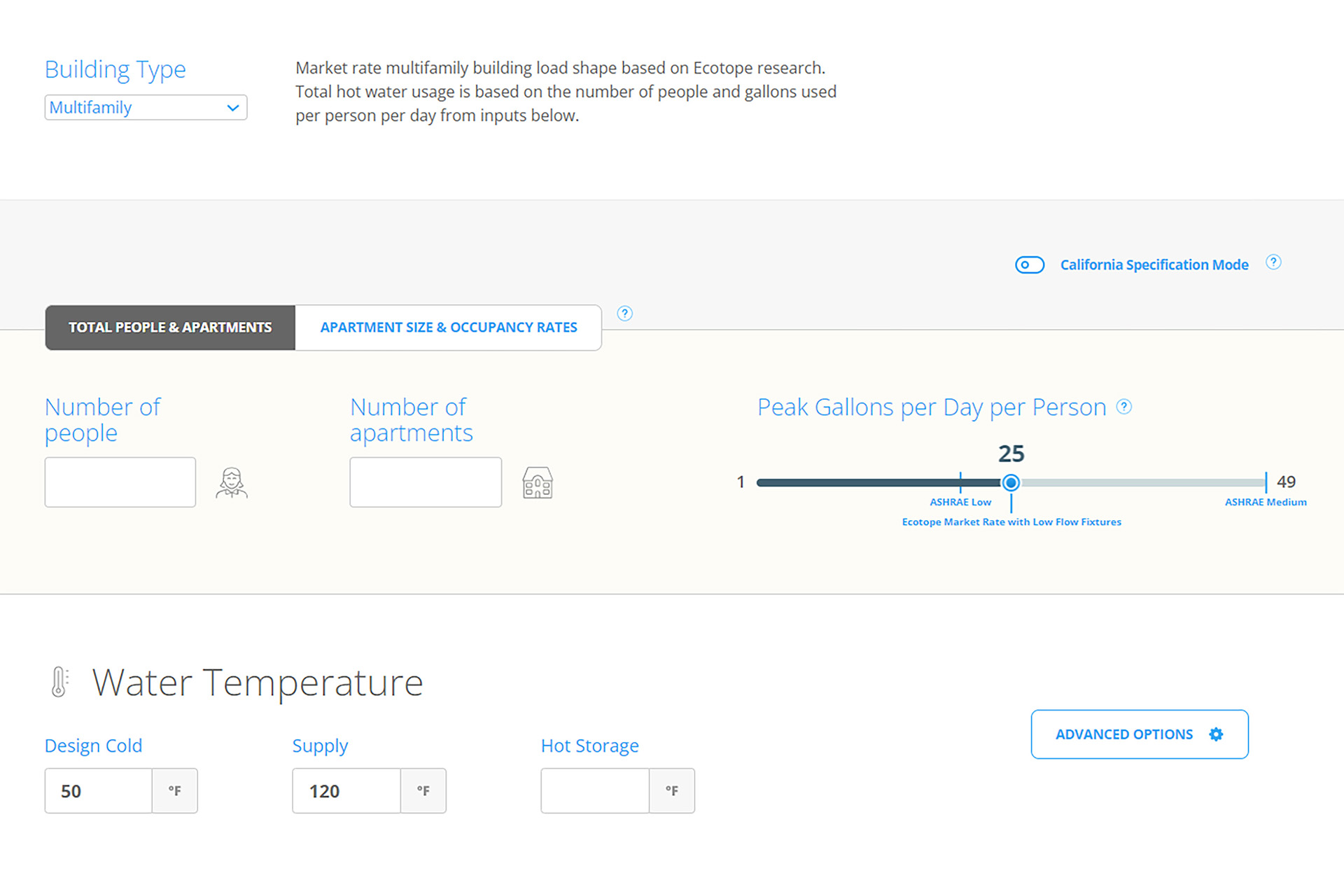Viewport: 1344px width, 896px height.
Task: Click the gear icon in Advanced Options
Action: coord(1216,734)
